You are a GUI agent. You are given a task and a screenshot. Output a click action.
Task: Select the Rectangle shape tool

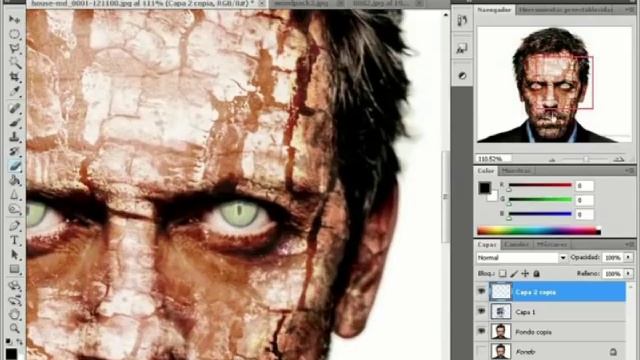coord(14,269)
